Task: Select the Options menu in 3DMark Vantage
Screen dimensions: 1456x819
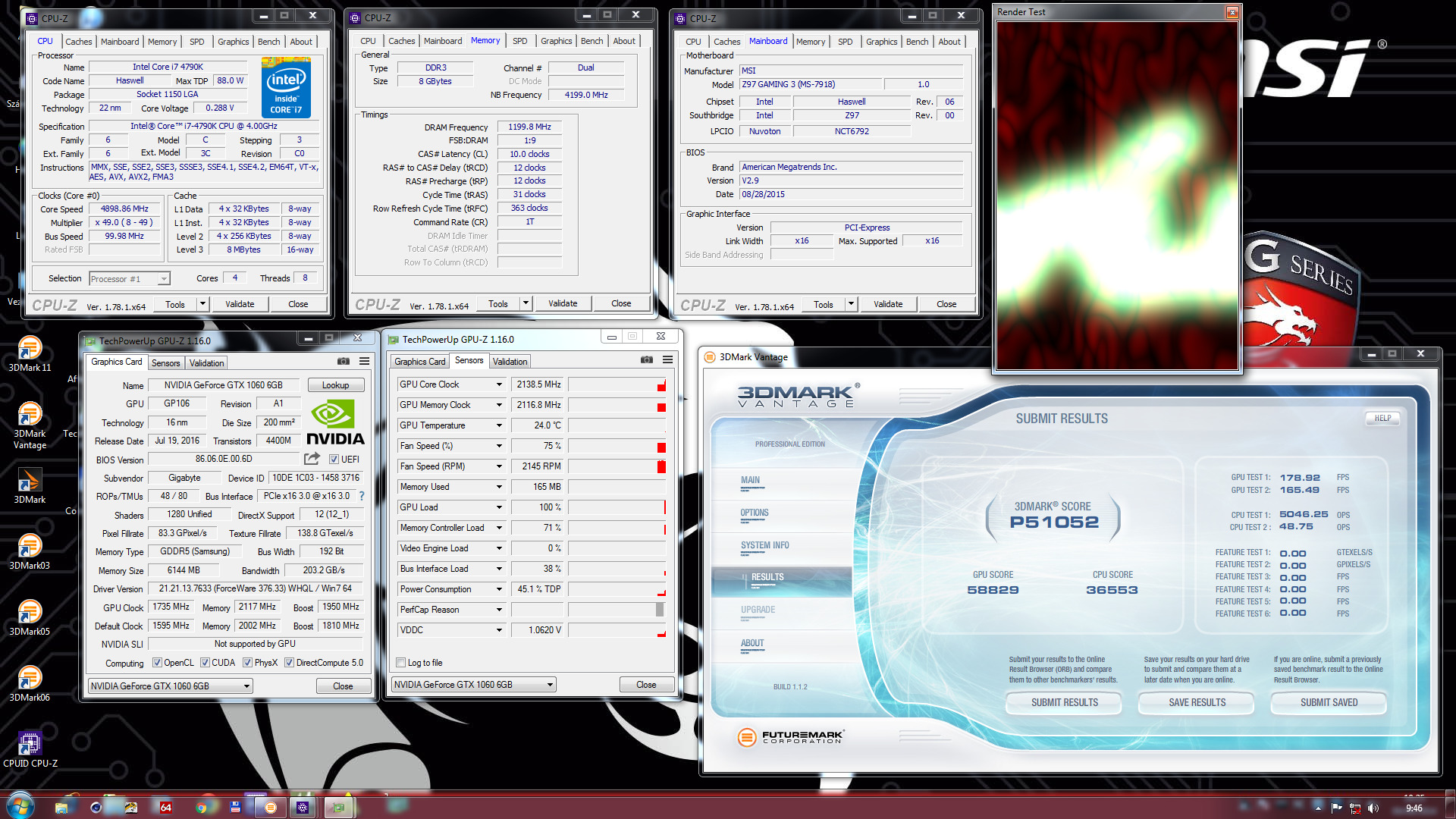Action: click(755, 513)
